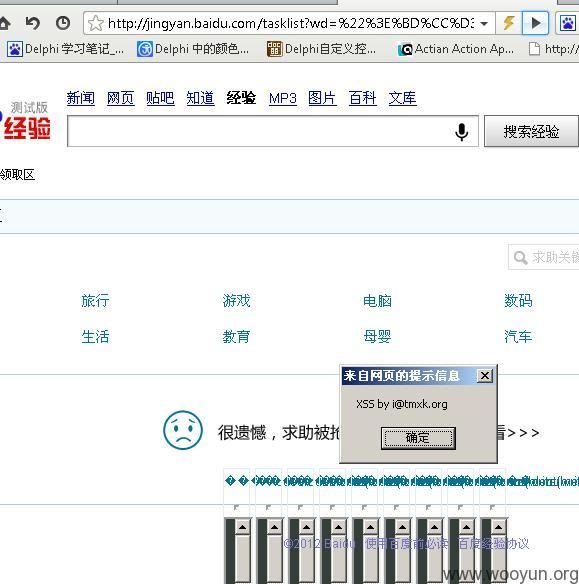Switch to the 新闻 tab

point(81,98)
